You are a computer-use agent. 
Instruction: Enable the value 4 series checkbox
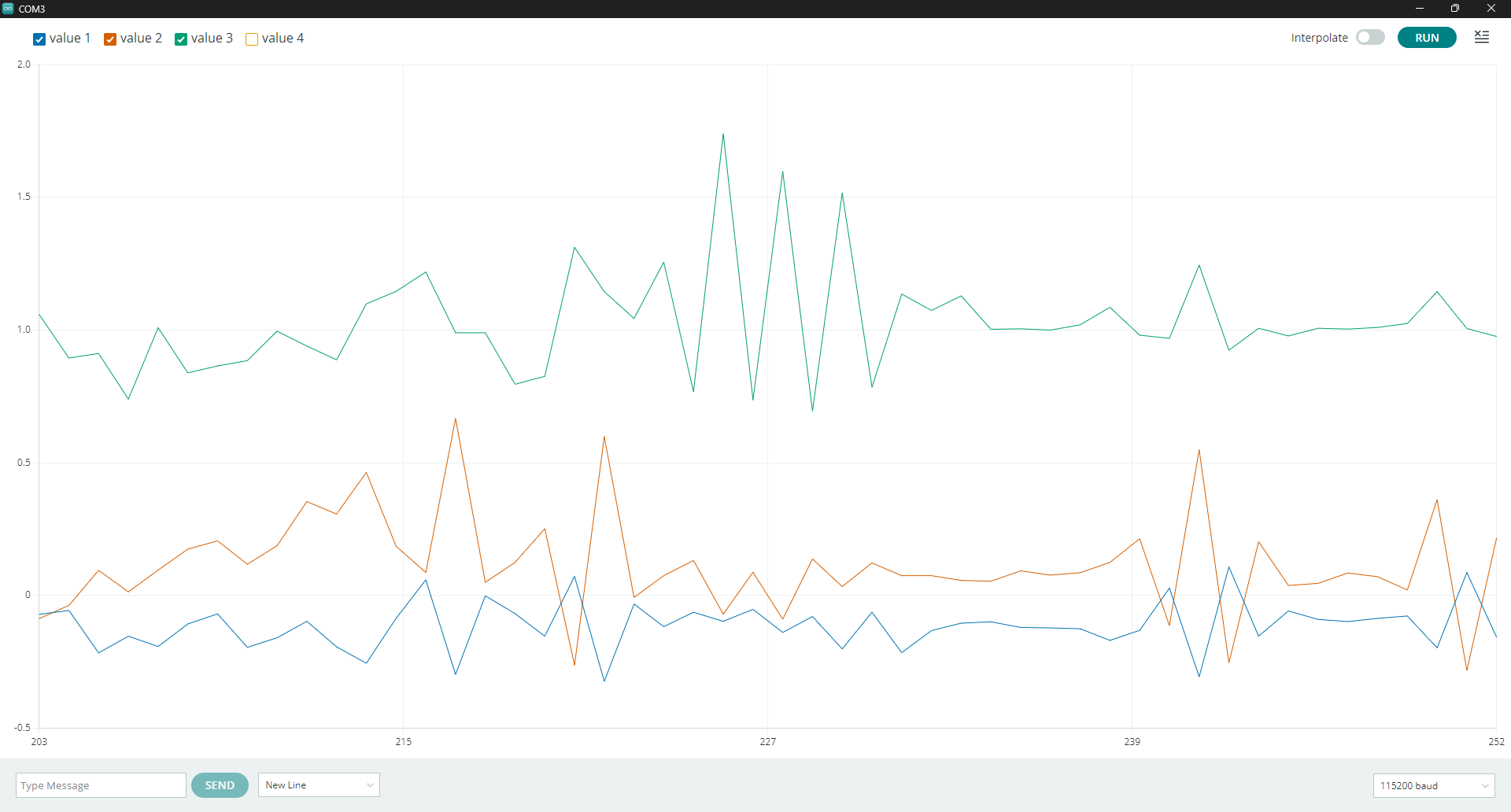coord(252,39)
